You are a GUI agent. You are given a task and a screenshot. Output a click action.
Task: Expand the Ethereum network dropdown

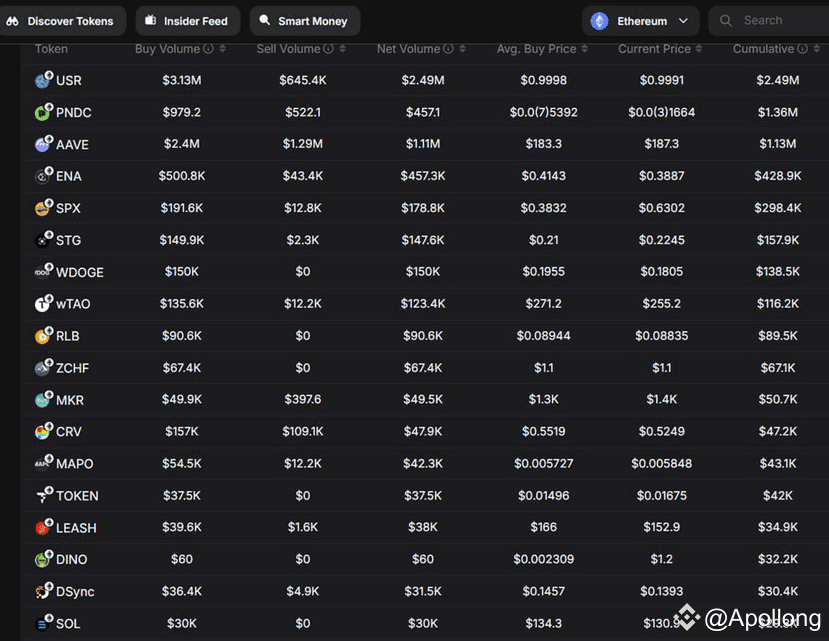click(x=640, y=21)
